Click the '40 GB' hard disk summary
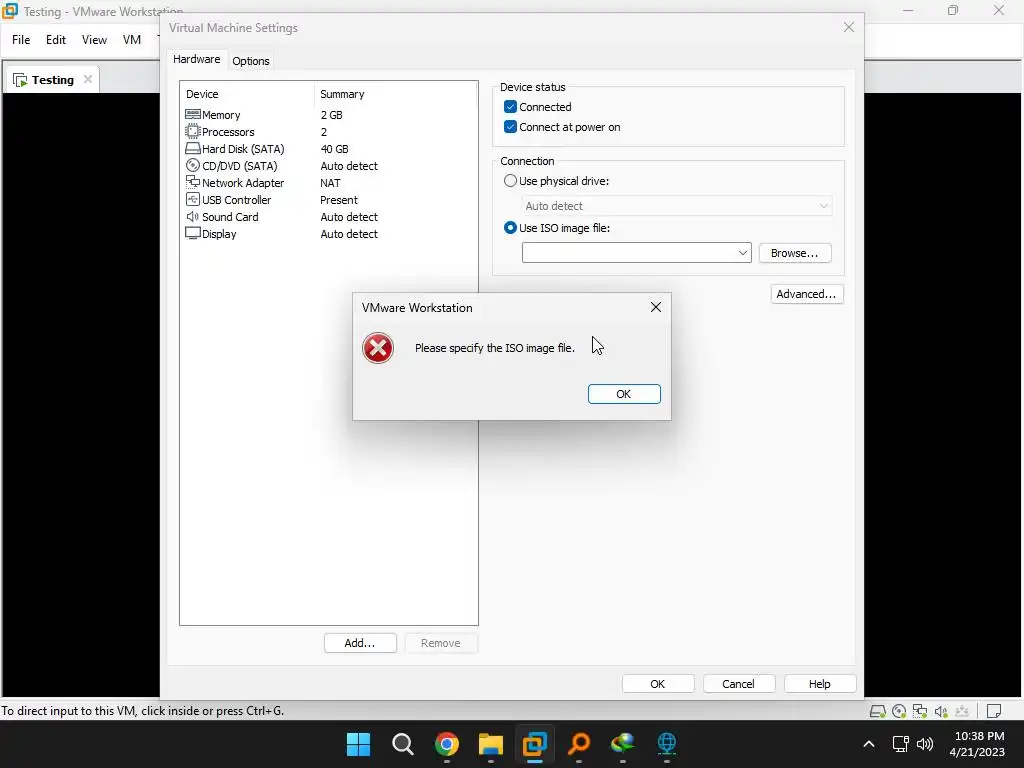The height and width of the screenshot is (768, 1024). pyautogui.click(x=334, y=149)
